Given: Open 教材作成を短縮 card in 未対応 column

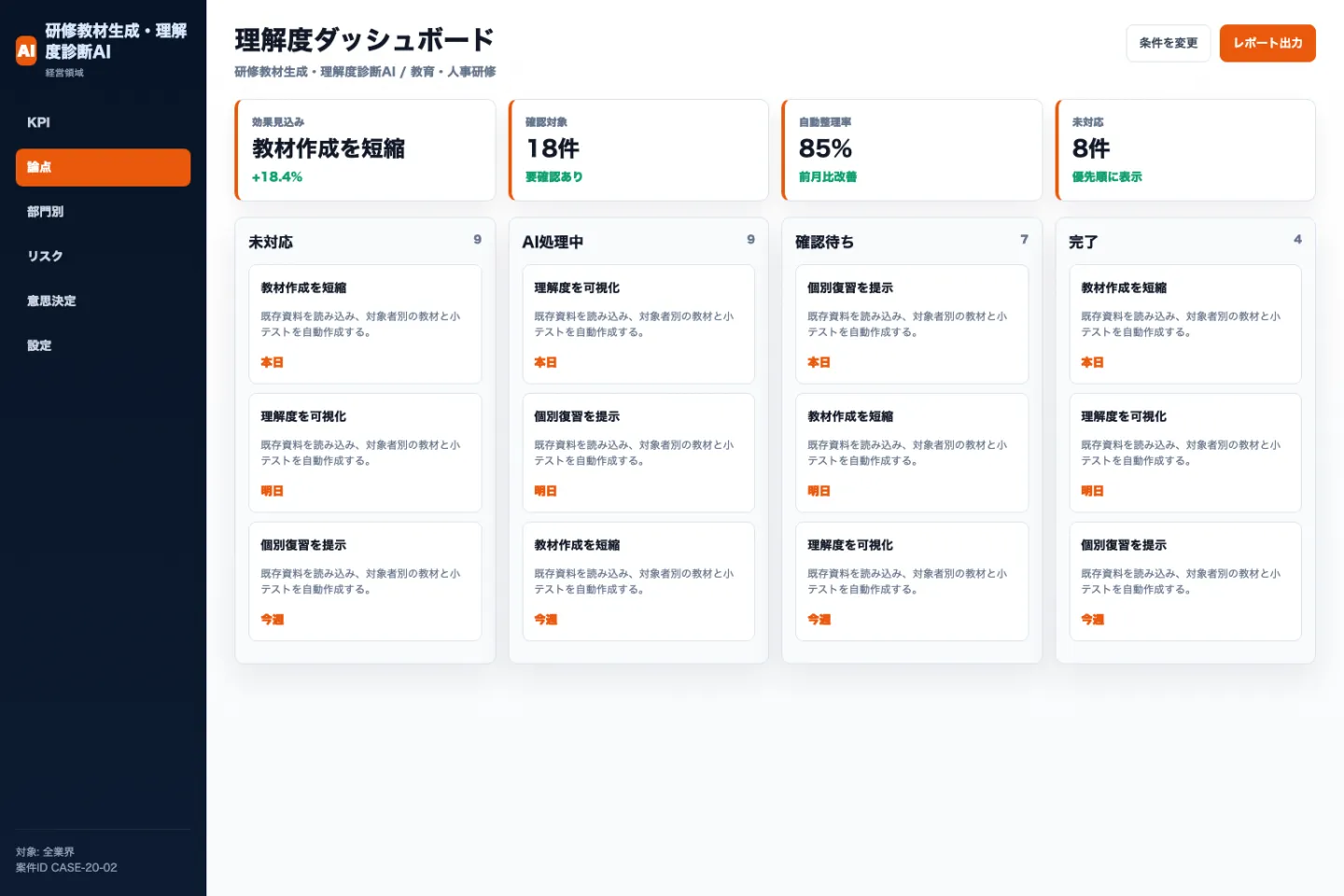Looking at the screenshot, I should point(365,324).
